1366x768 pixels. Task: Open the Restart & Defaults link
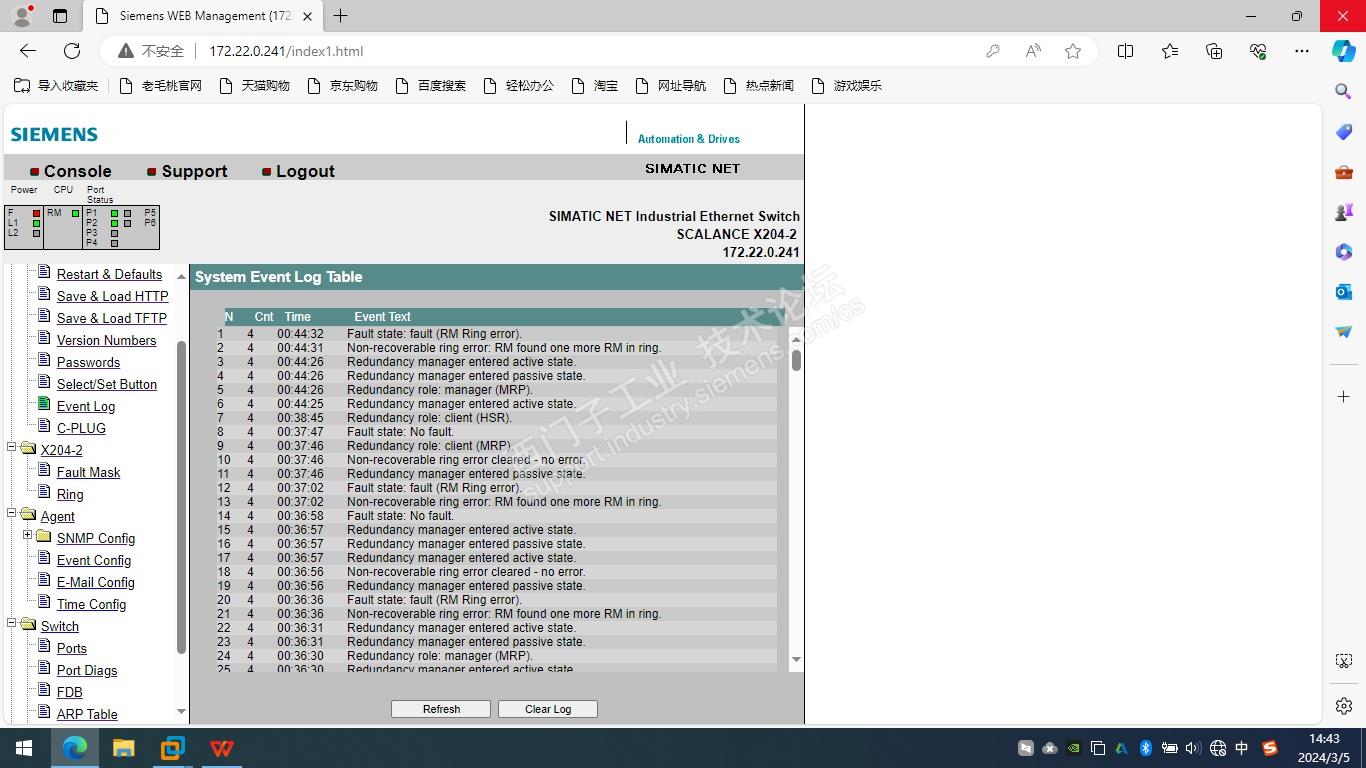tap(109, 274)
